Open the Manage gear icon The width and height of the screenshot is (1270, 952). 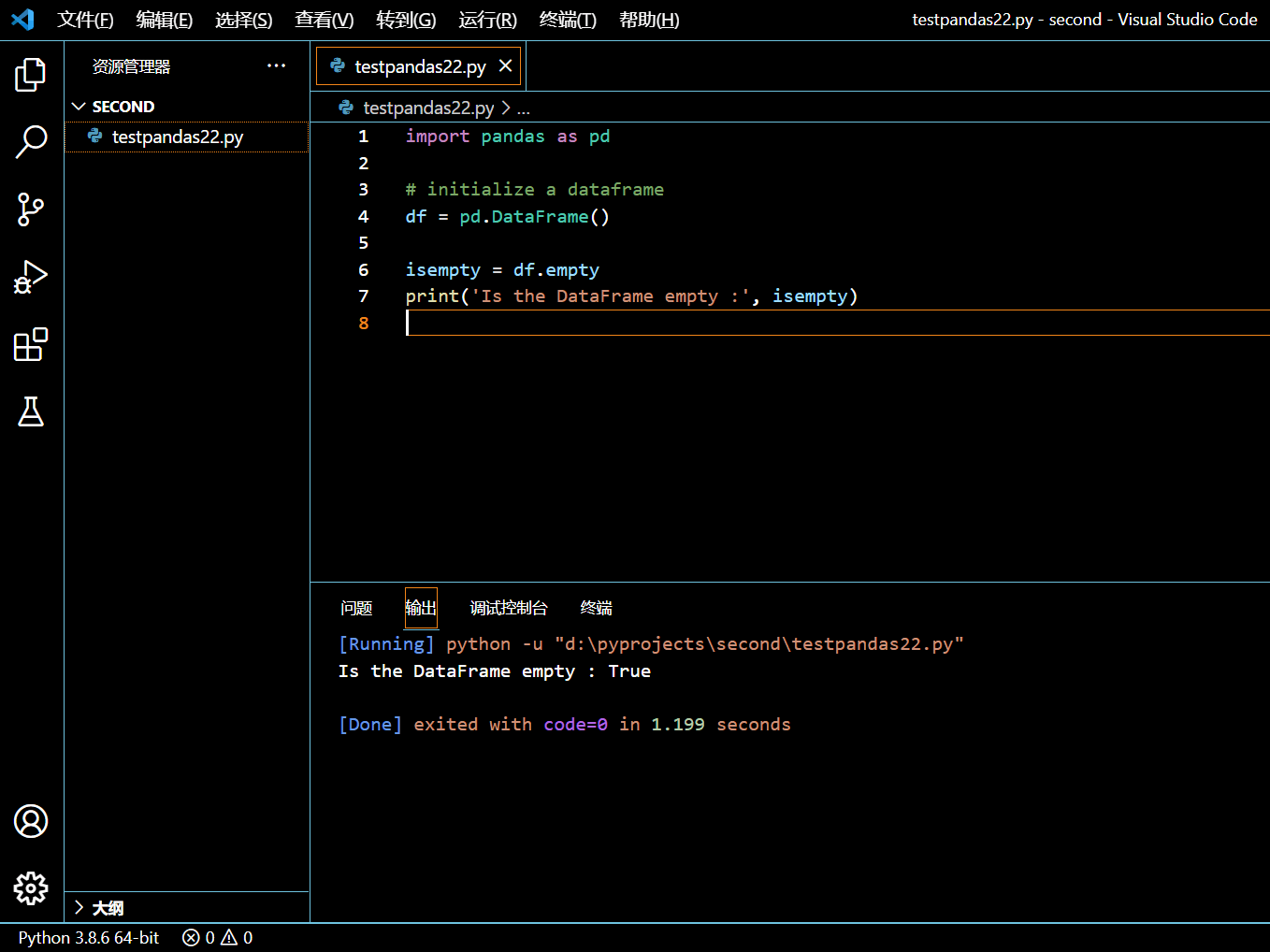click(31, 888)
